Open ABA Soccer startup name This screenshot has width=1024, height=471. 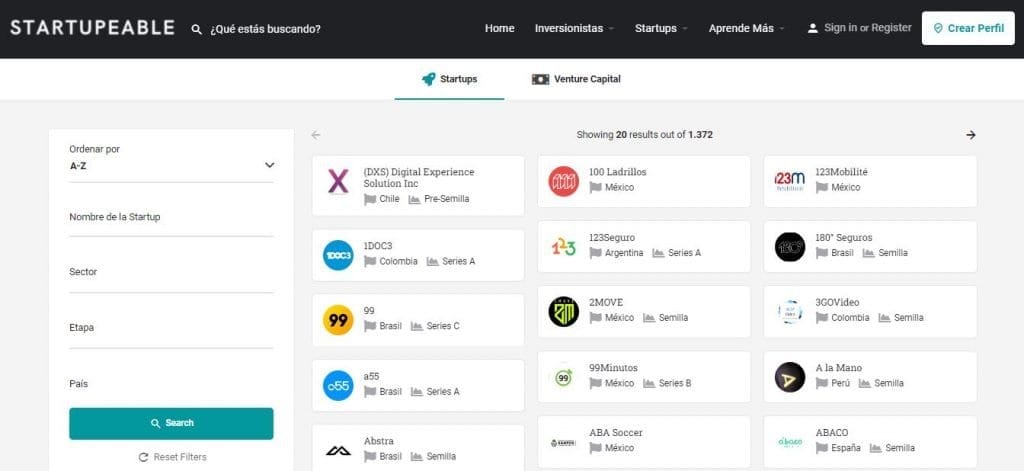[x=616, y=432]
